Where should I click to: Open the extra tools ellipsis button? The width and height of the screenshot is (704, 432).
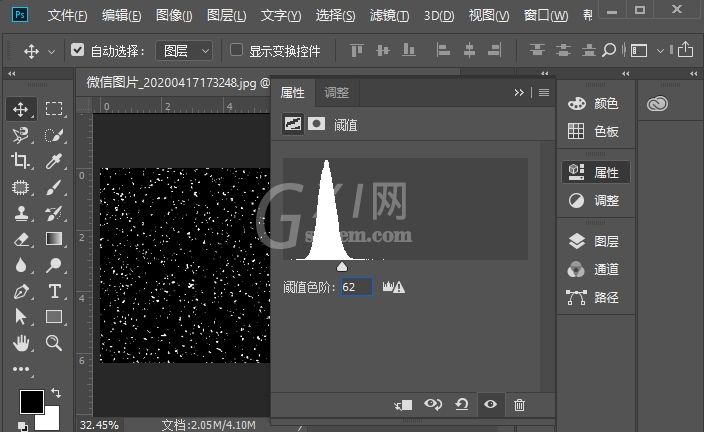coord(21,369)
